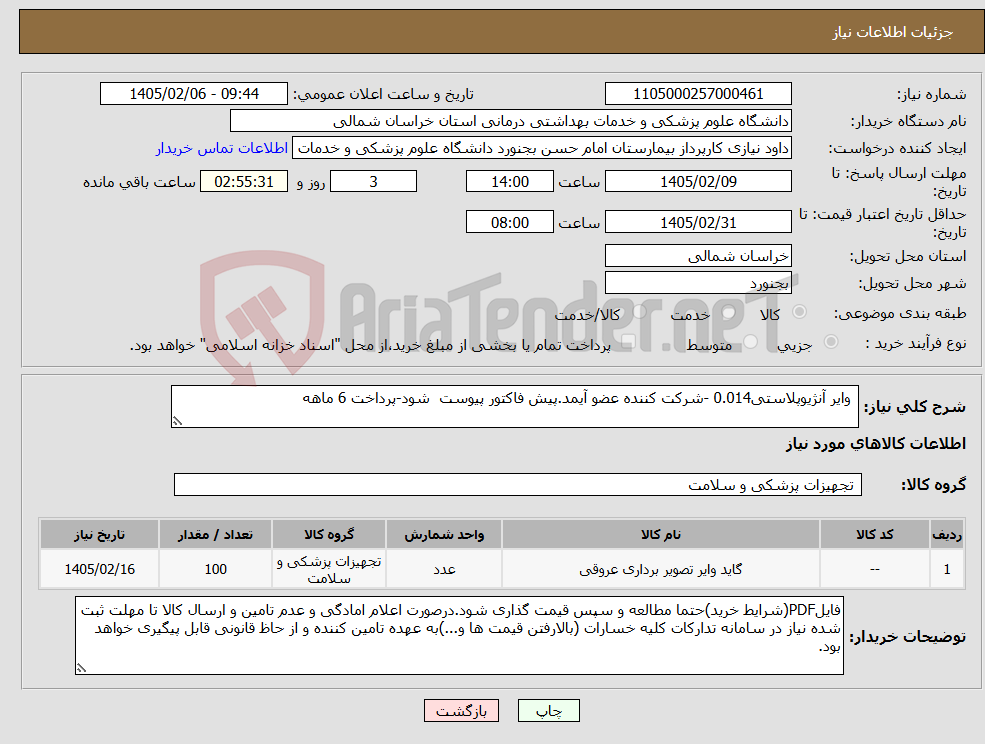Screen dimensions: 985x744
Task: Click the کد کالا column header
Action: coord(874,534)
